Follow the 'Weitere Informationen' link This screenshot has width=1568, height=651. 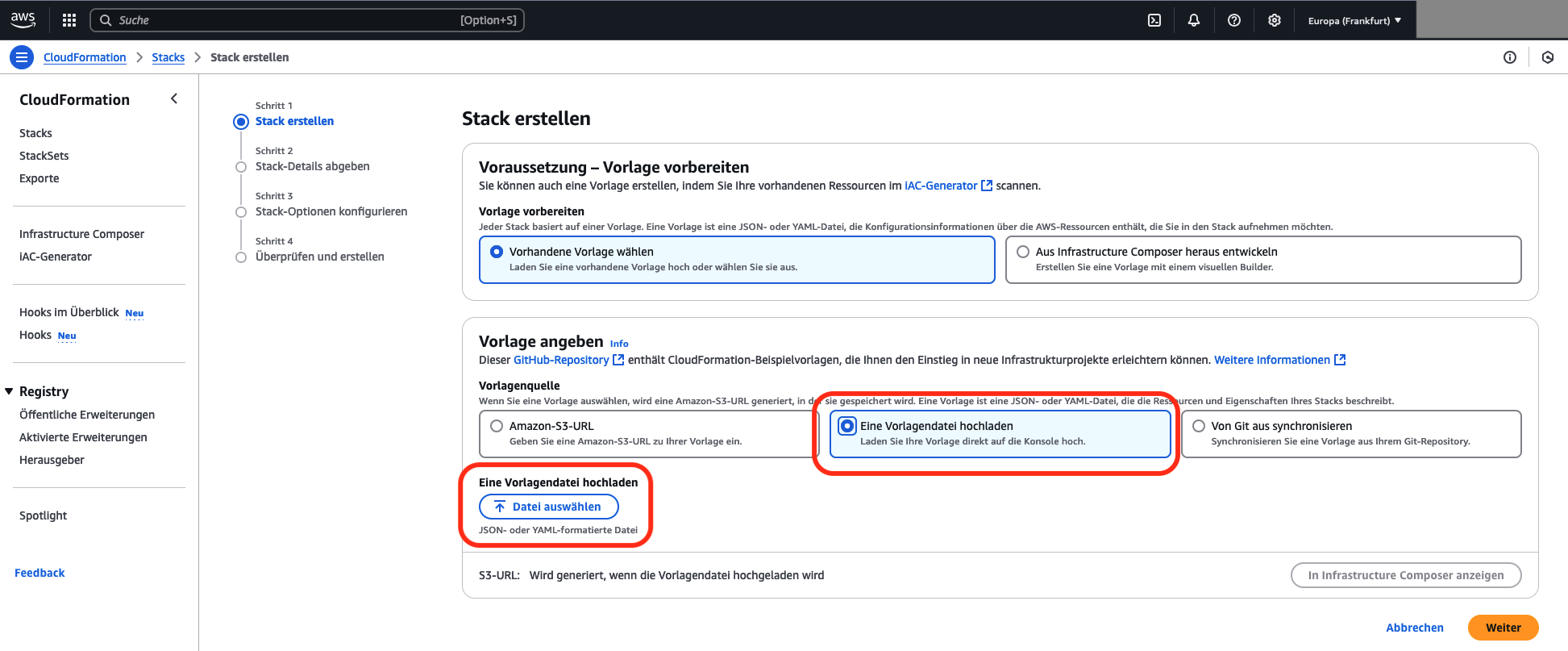coord(1272,360)
